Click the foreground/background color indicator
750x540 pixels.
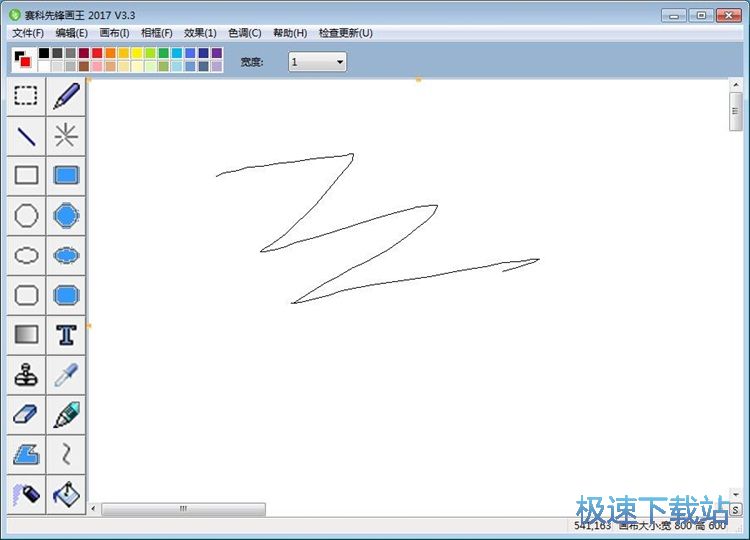click(22, 59)
